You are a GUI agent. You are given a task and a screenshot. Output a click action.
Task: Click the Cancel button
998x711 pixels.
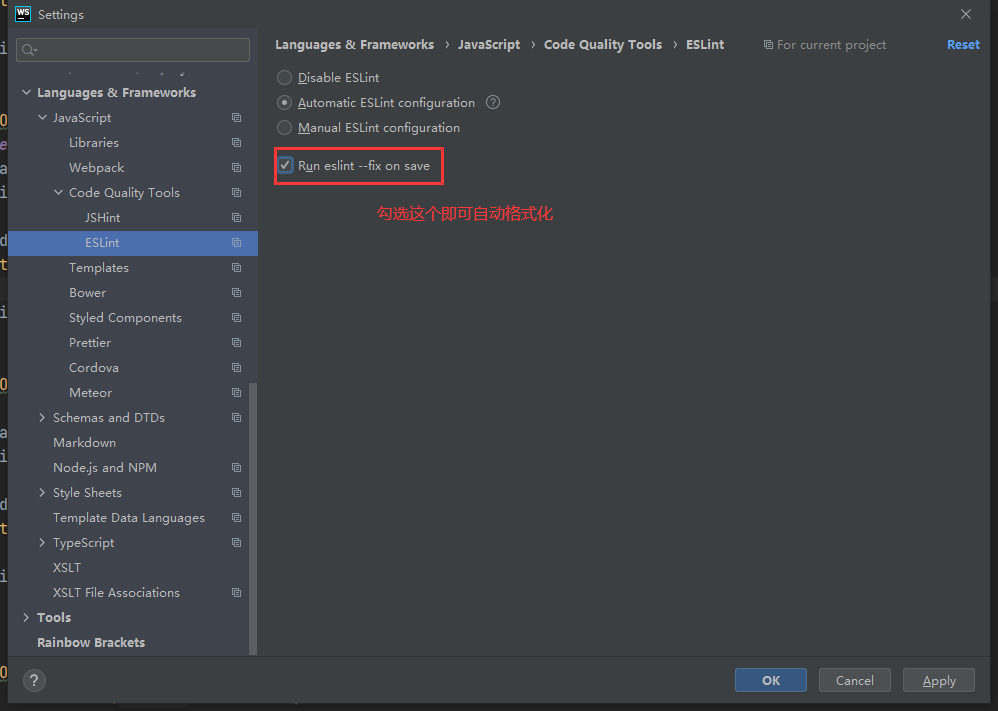(x=854, y=680)
